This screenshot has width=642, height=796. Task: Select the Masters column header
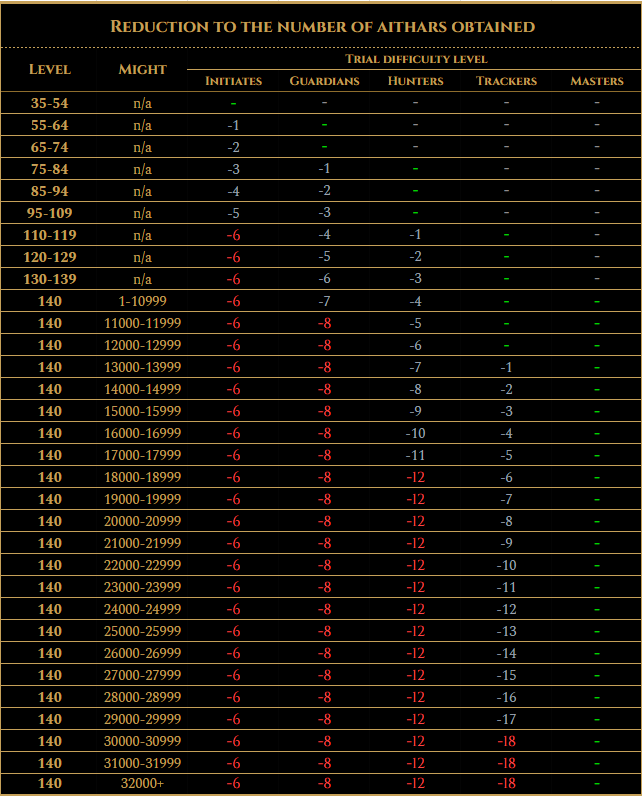point(597,81)
